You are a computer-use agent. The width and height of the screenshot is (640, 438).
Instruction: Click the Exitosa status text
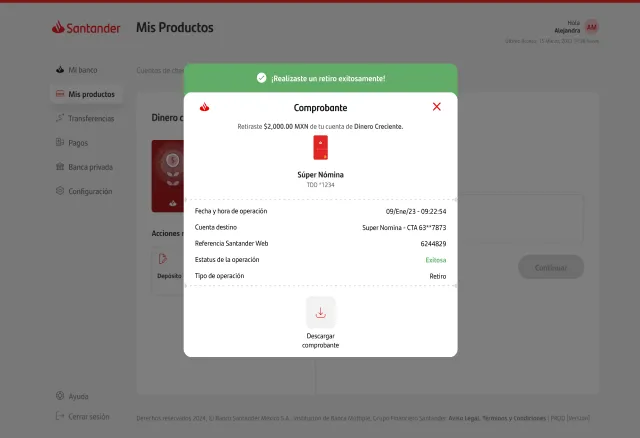point(436,260)
